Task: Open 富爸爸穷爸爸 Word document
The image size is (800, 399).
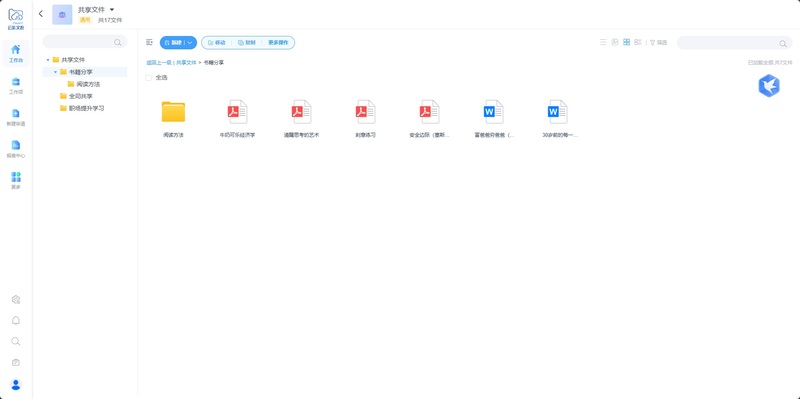Action: pyautogui.click(x=493, y=111)
